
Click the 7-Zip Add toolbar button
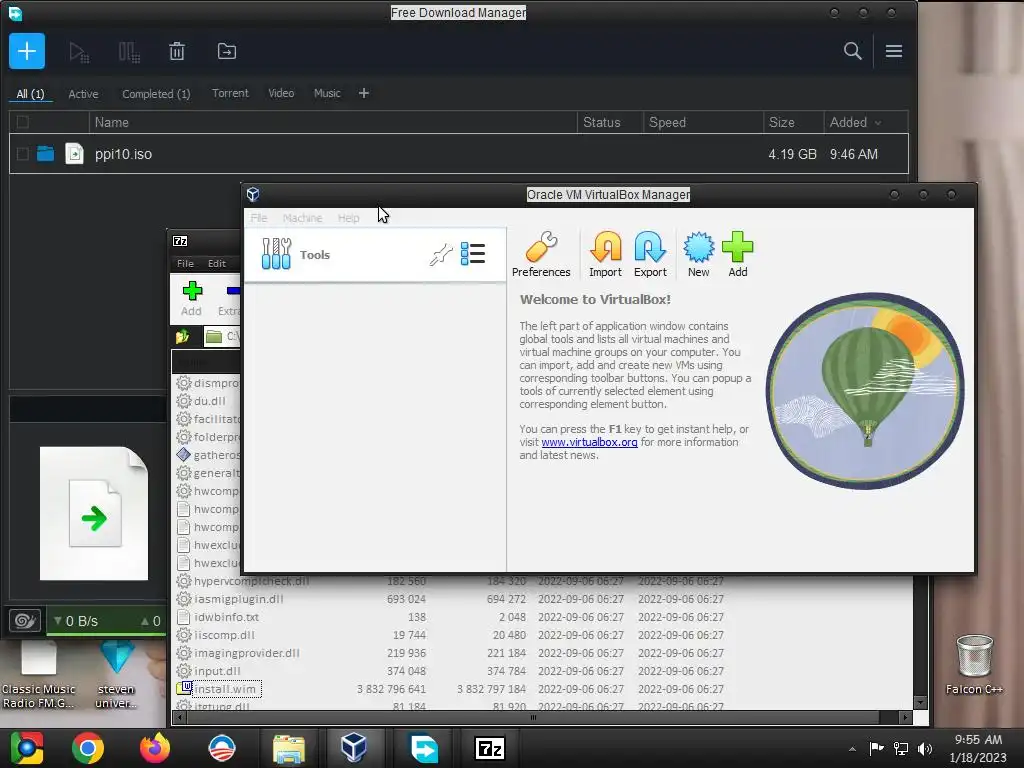point(191,298)
